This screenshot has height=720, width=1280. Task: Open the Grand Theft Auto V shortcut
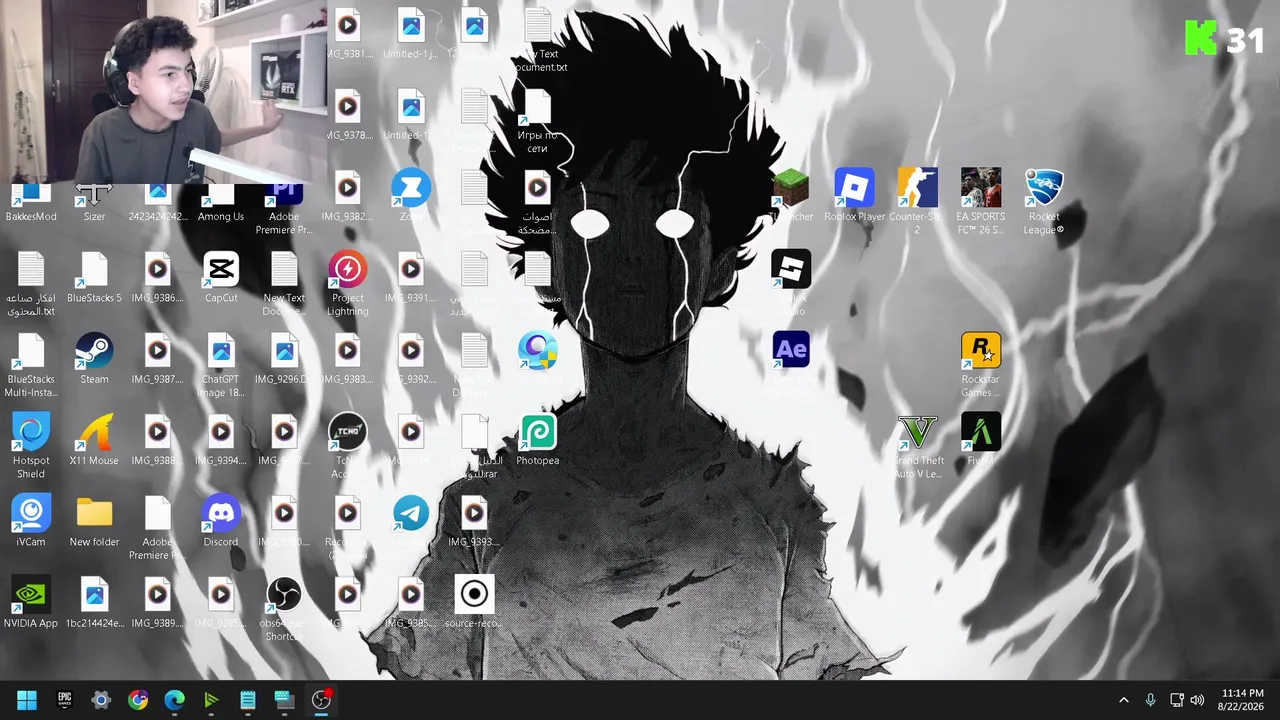tap(917, 447)
